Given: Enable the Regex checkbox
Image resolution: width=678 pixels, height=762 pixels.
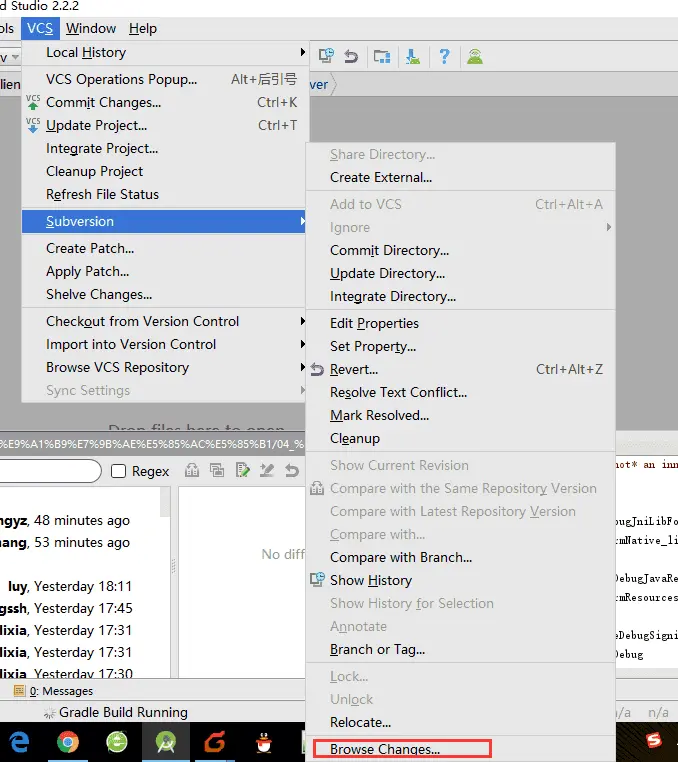Looking at the screenshot, I should point(118,471).
